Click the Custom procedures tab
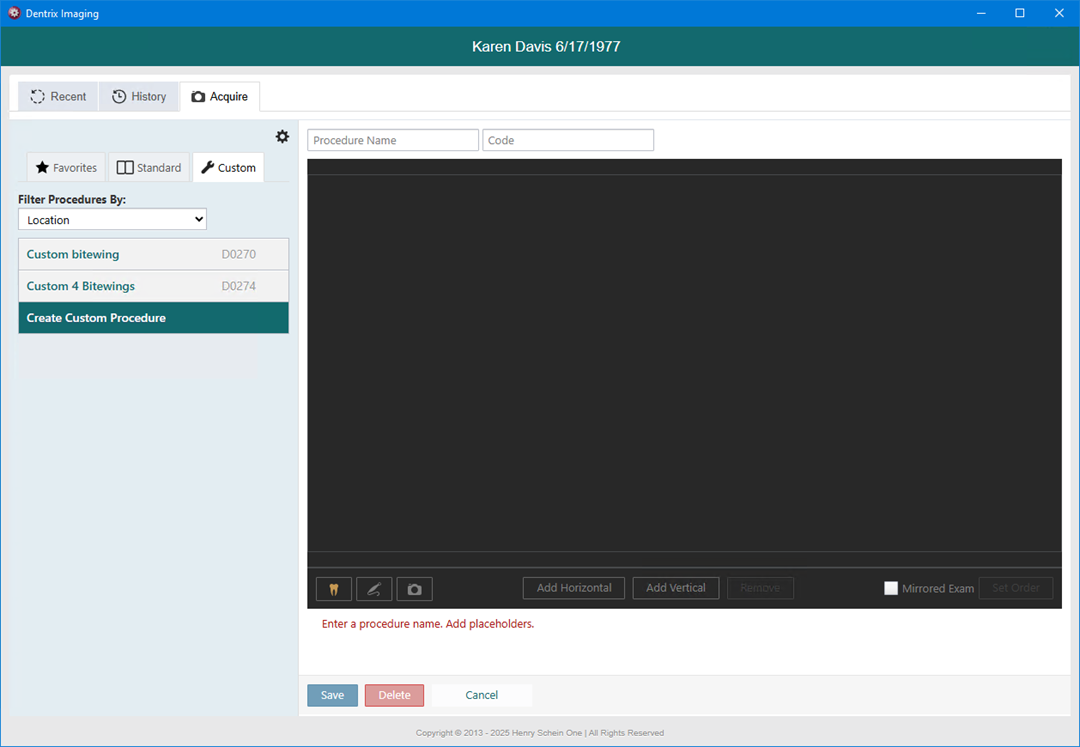 click(228, 168)
